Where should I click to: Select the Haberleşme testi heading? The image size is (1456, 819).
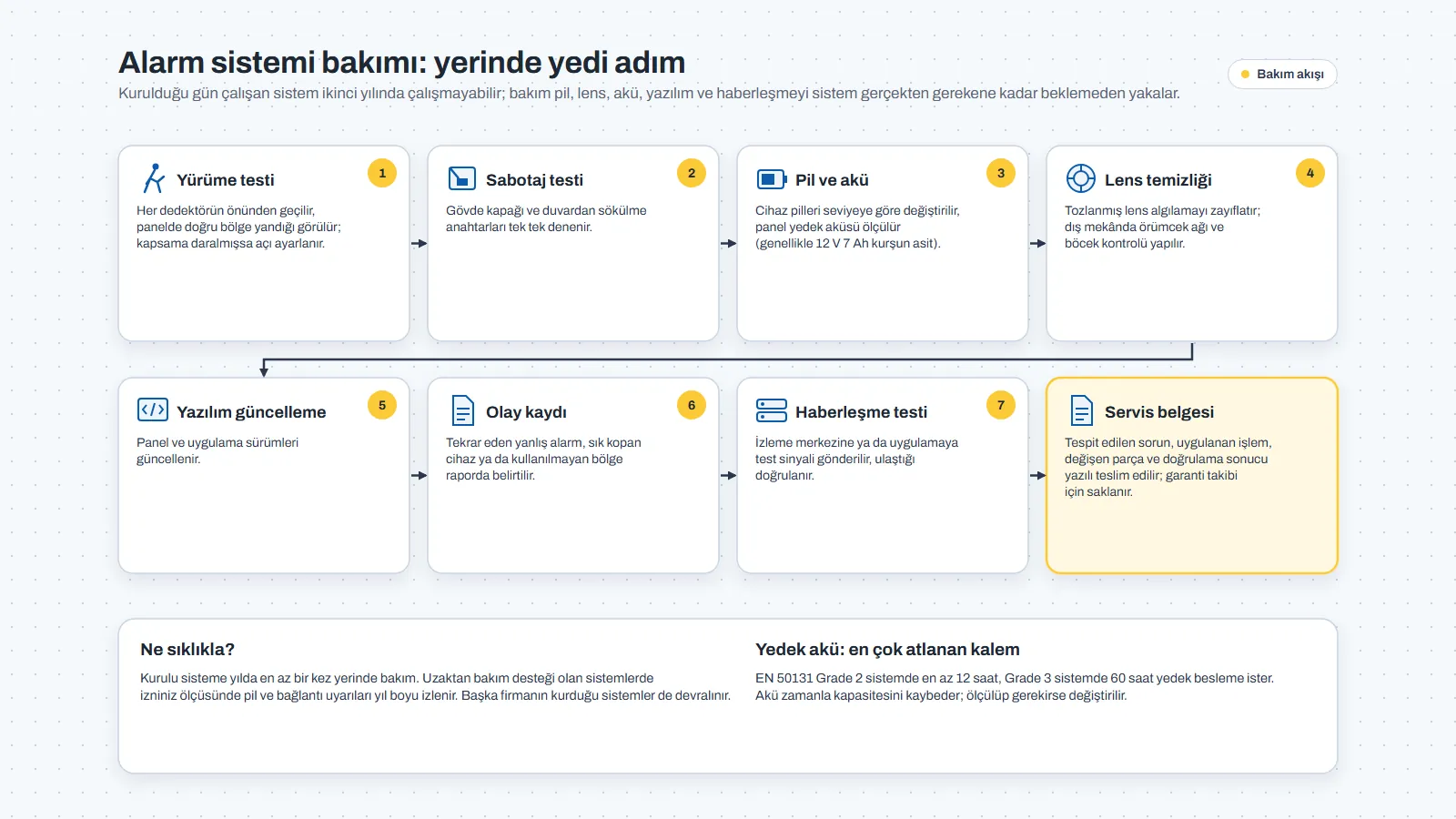pyautogui.click(x=861, y=412)
